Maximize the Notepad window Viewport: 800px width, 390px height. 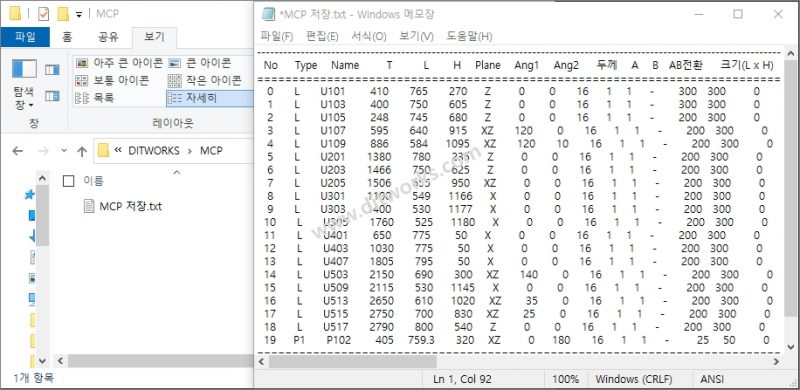(x=738, y=14)
